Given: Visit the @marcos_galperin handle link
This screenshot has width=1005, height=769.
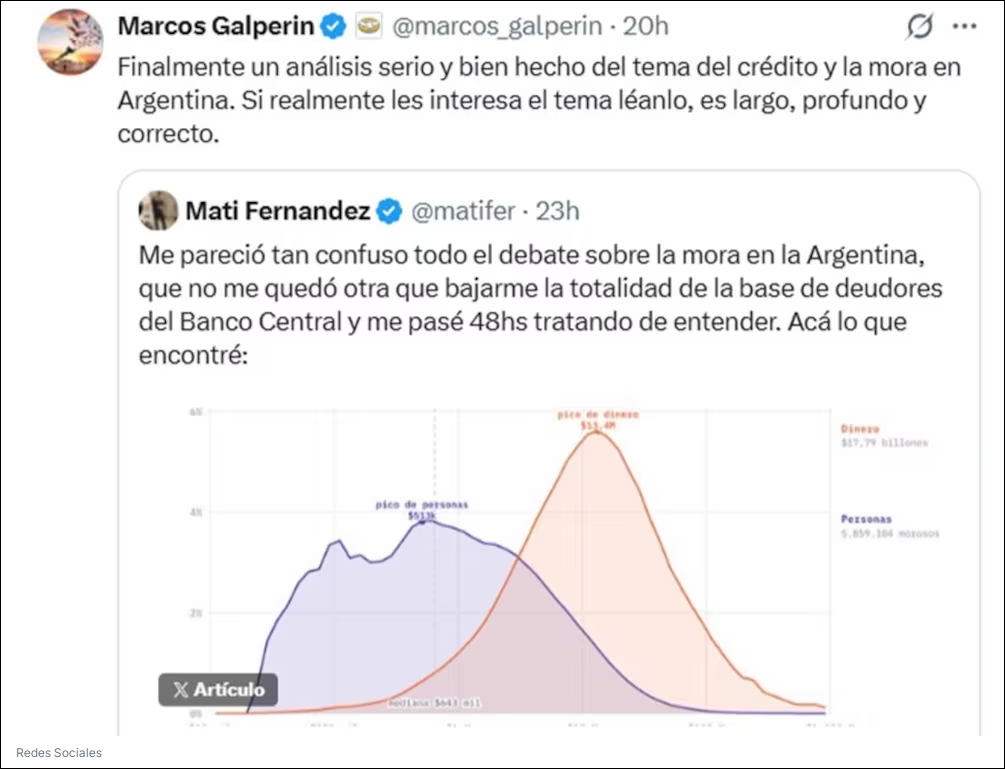Looking at the screenshot, I should pos(497,26).
